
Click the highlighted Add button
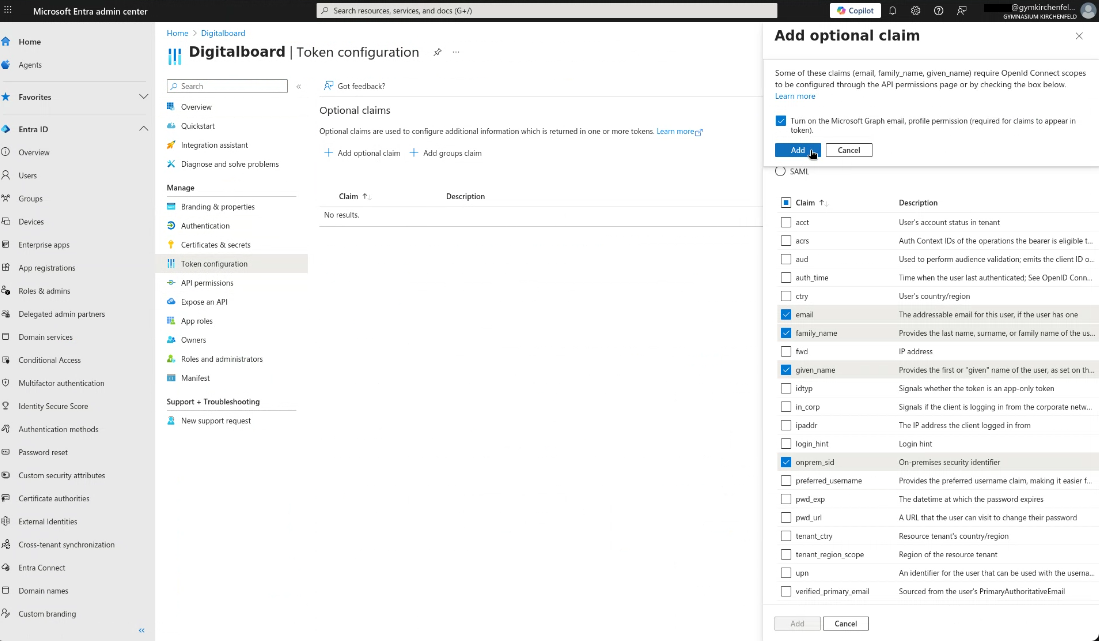click(x=797, y=149)
